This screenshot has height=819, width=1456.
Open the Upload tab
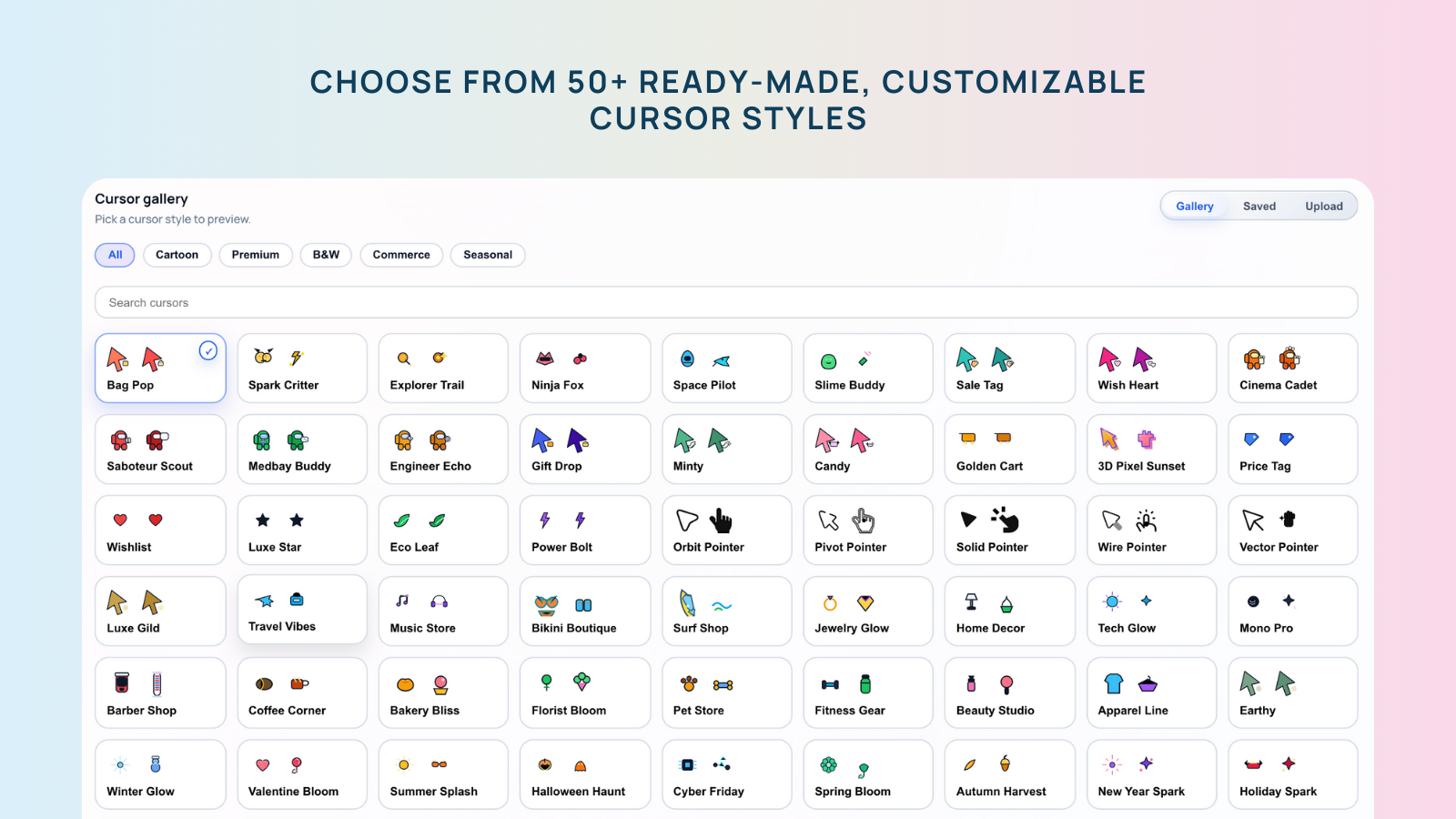pos(1324,206)
